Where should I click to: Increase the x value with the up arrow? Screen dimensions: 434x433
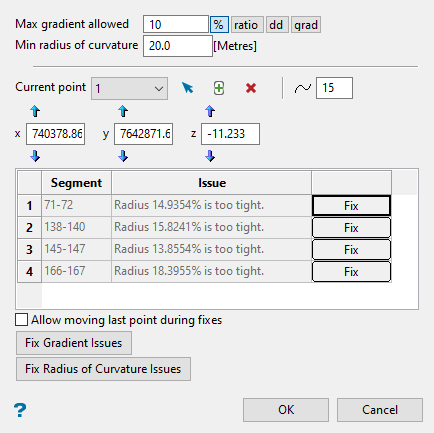pyautogui.click(x=35, y=111)
